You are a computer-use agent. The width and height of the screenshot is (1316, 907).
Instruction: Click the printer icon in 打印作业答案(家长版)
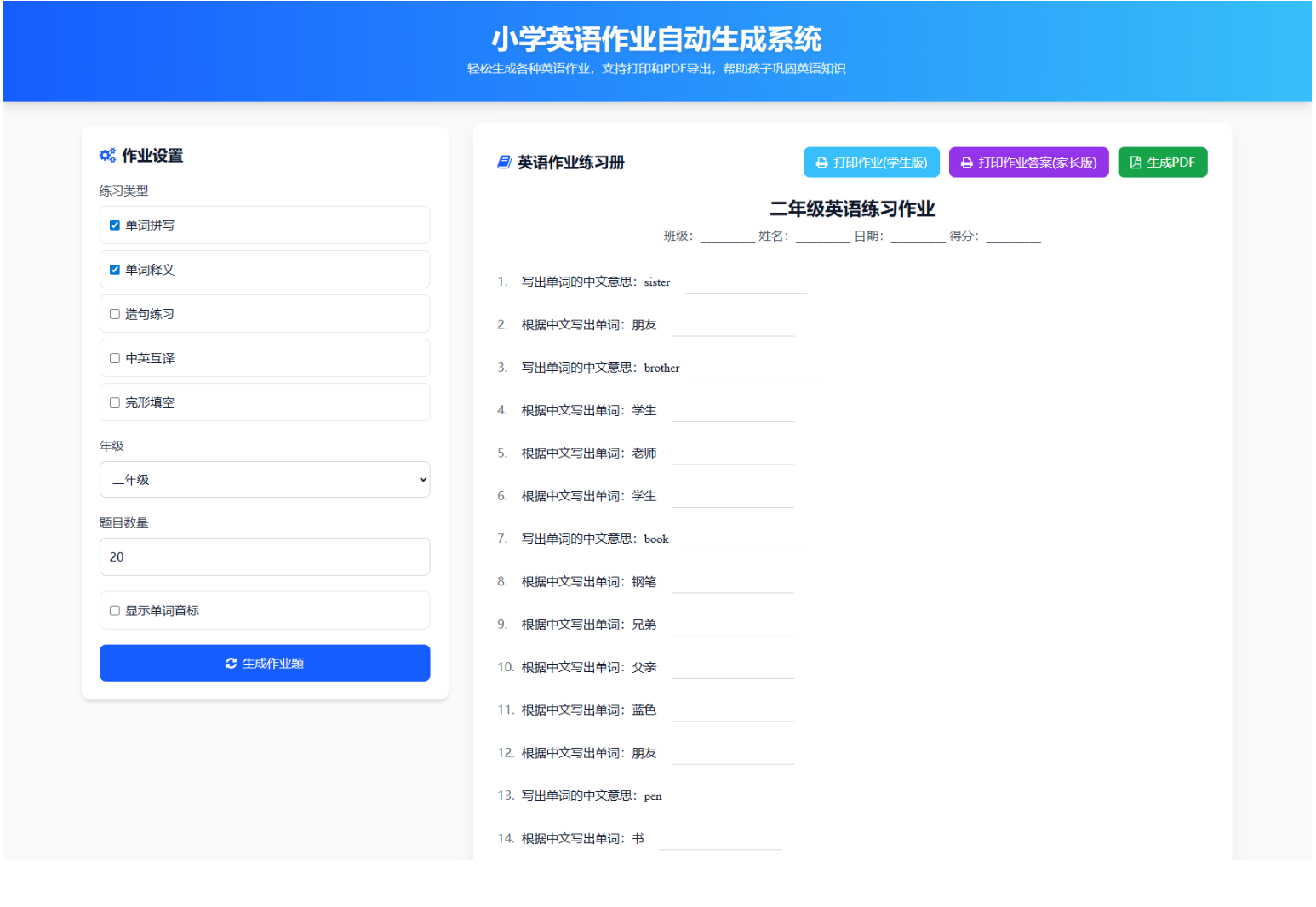click(966, 163)
